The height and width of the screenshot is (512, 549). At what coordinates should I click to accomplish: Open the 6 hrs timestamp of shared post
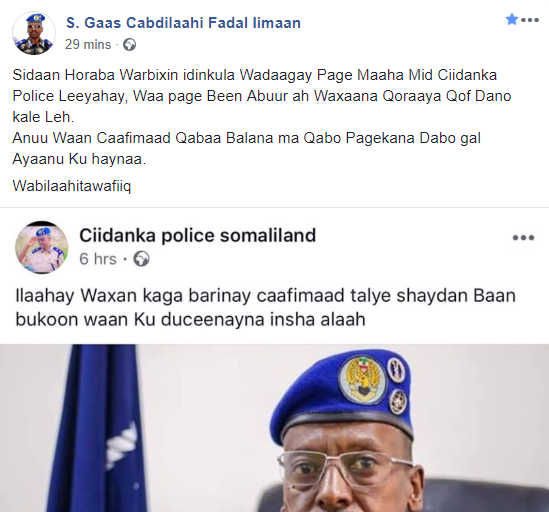[98, 259]
